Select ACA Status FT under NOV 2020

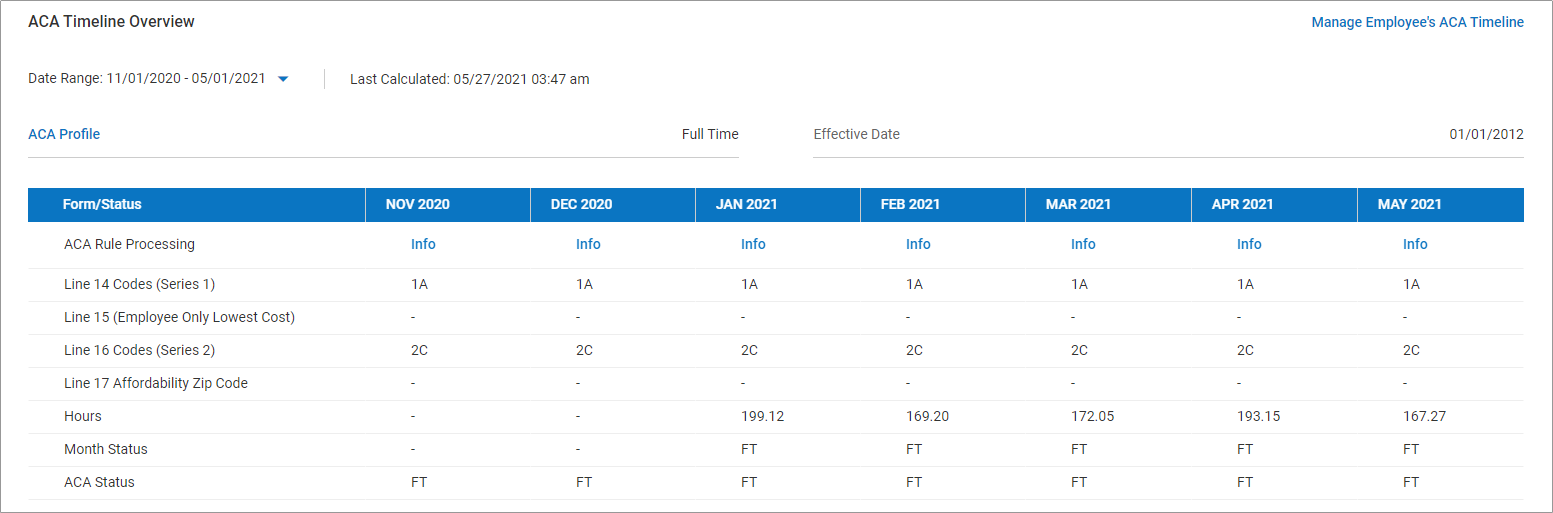pyautogui.click(x=419, y=482)
